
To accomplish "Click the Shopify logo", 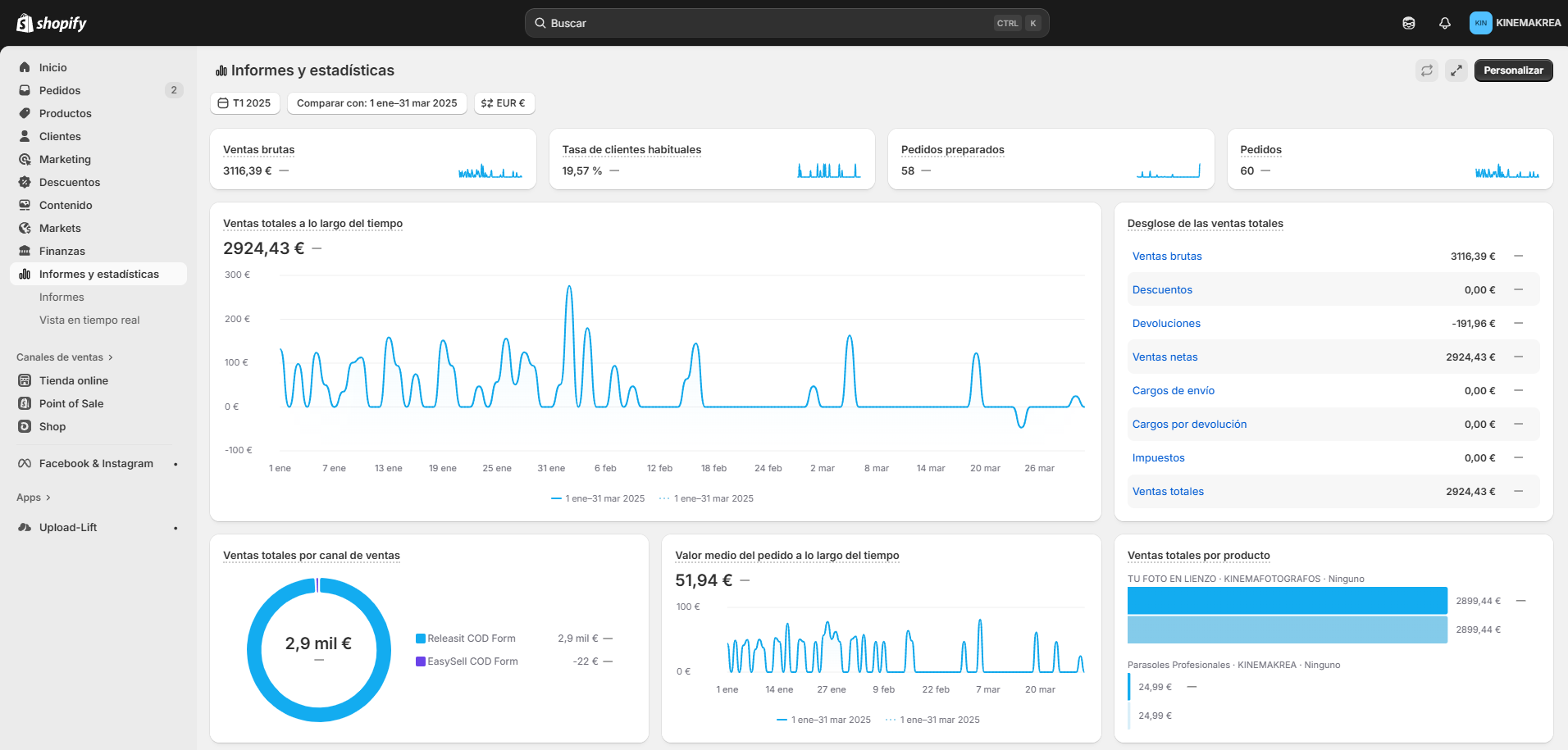I will (x=52, y=23).
